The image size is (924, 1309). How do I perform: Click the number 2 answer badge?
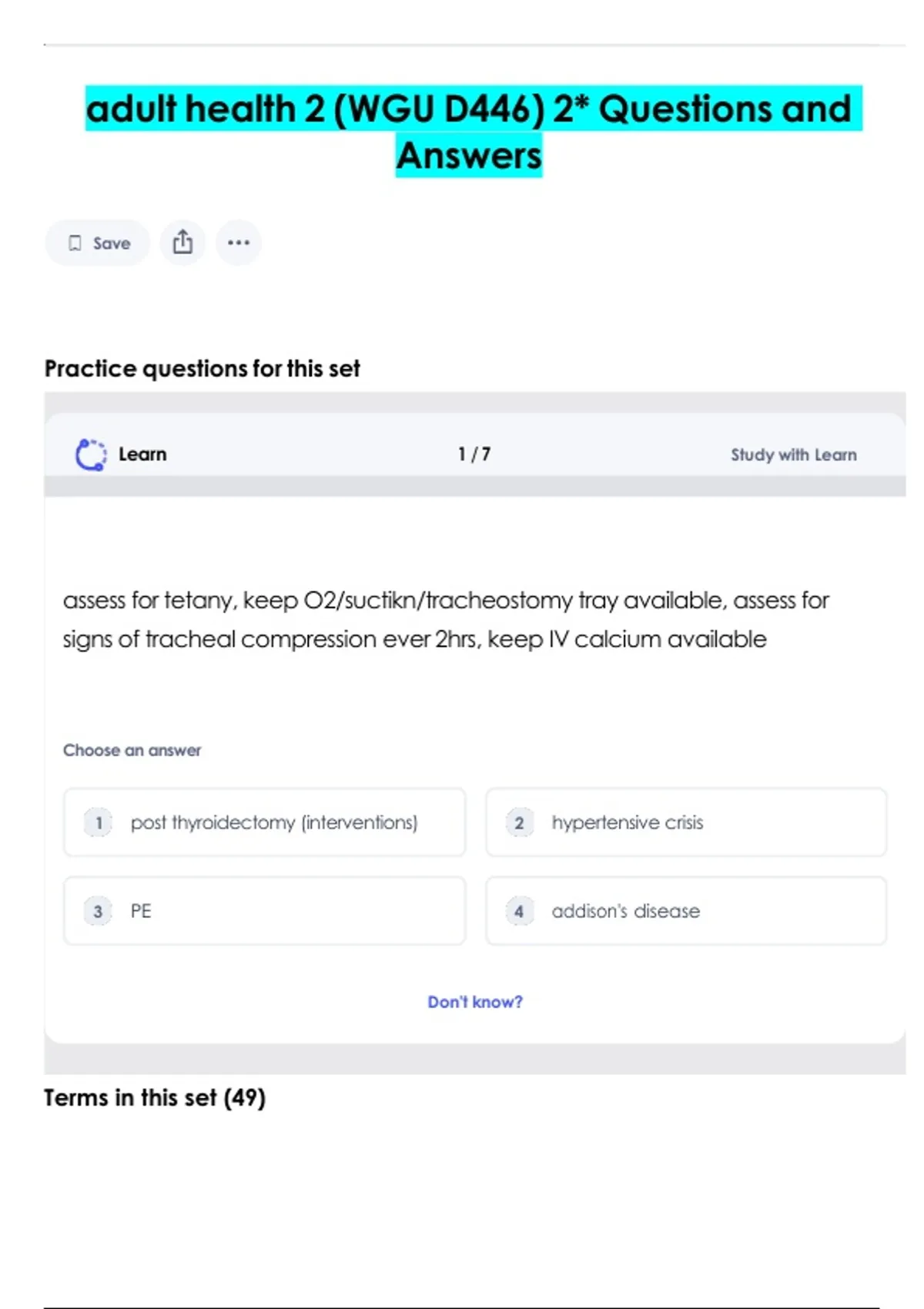519,822
